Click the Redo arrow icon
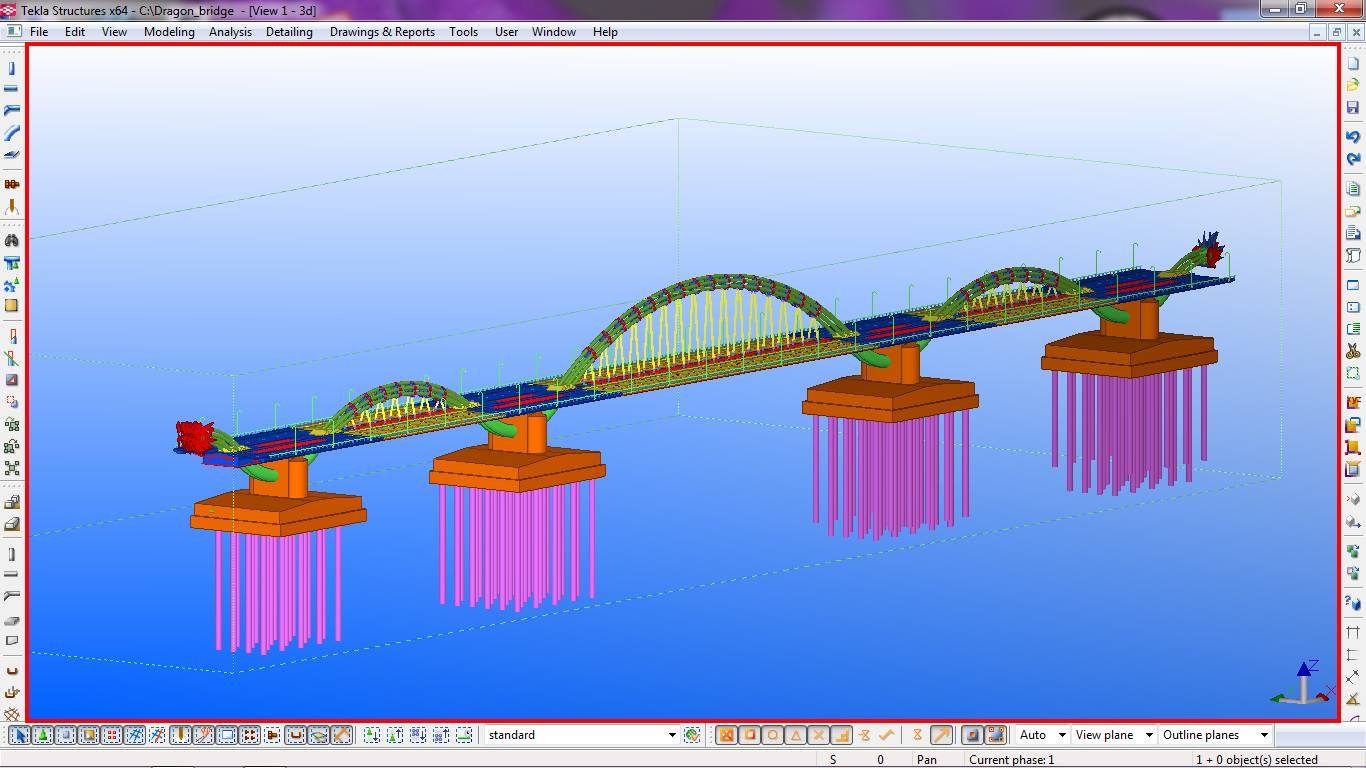The image size is (1366, 768). (x=1353, y=159)
